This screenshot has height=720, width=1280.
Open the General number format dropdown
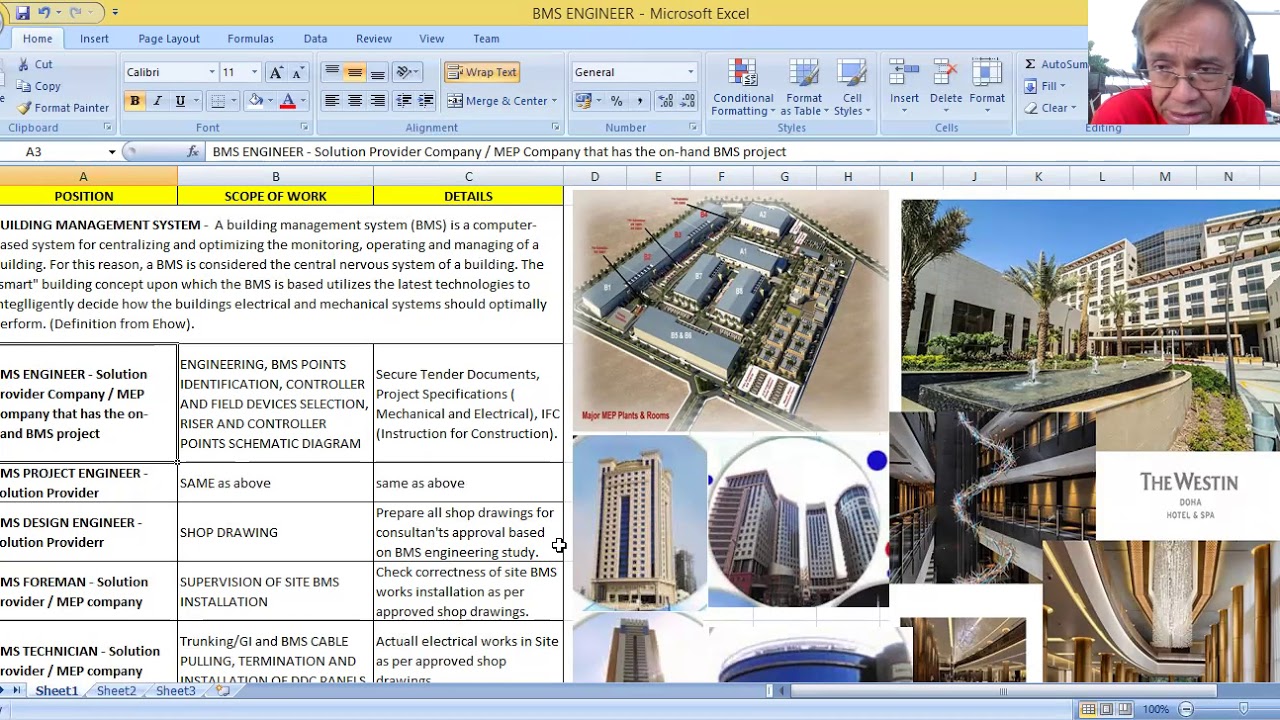(x=690, y=72)
